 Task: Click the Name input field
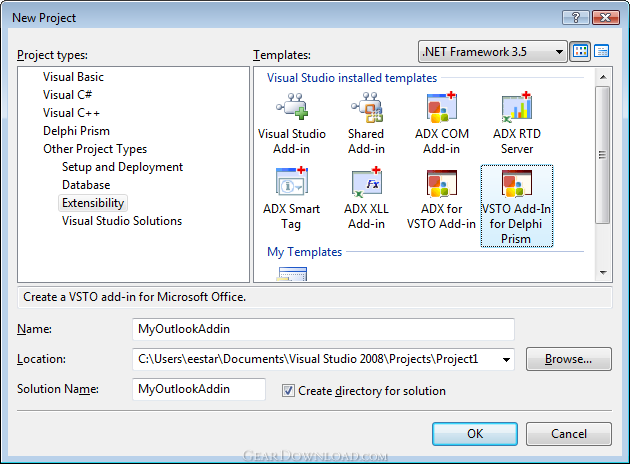[323, 329]
